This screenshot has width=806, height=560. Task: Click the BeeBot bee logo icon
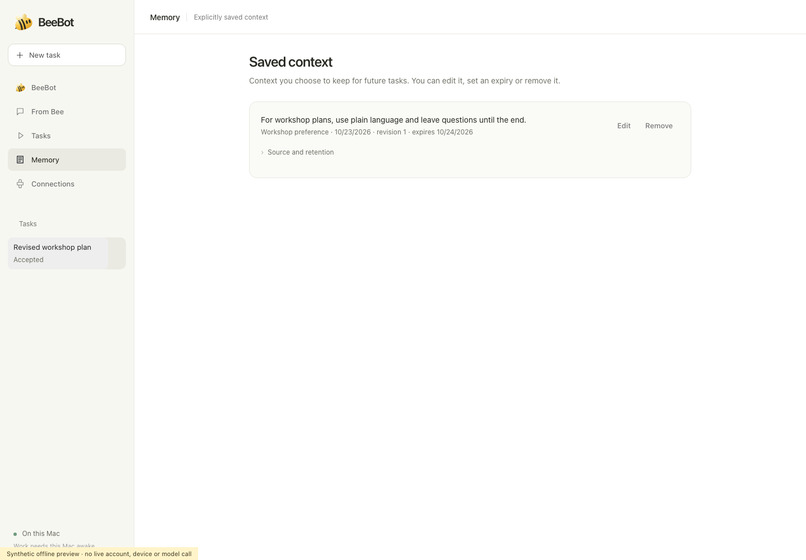tap(23, 22)
